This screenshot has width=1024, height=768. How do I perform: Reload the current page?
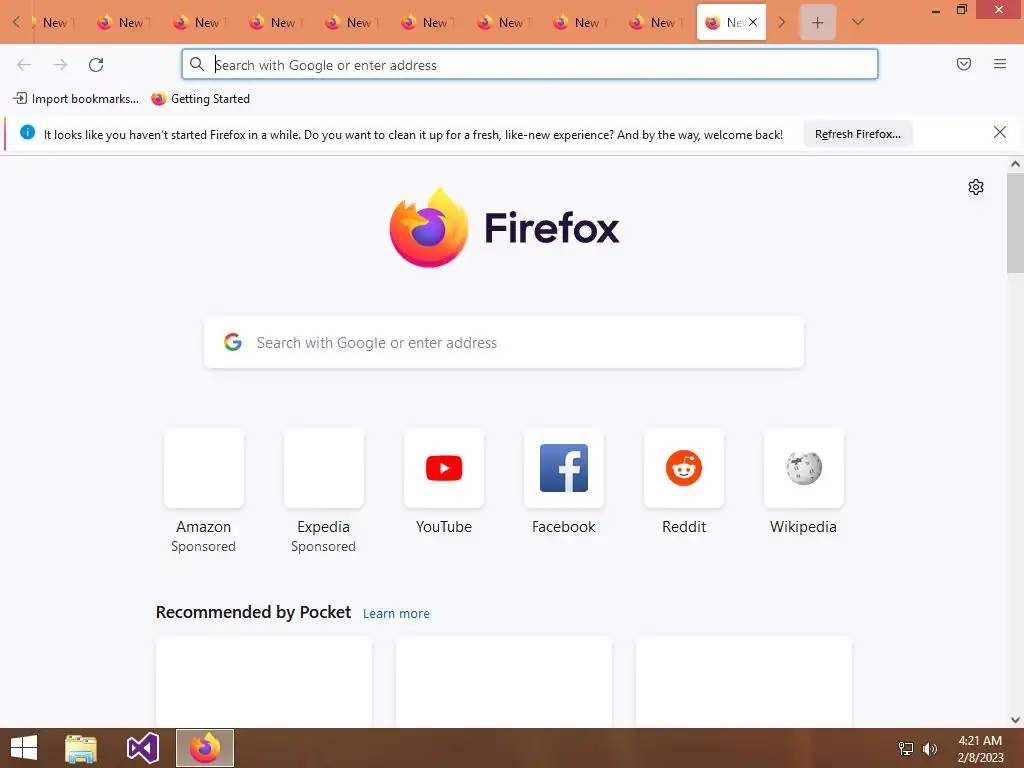click(x=96, y=65)
